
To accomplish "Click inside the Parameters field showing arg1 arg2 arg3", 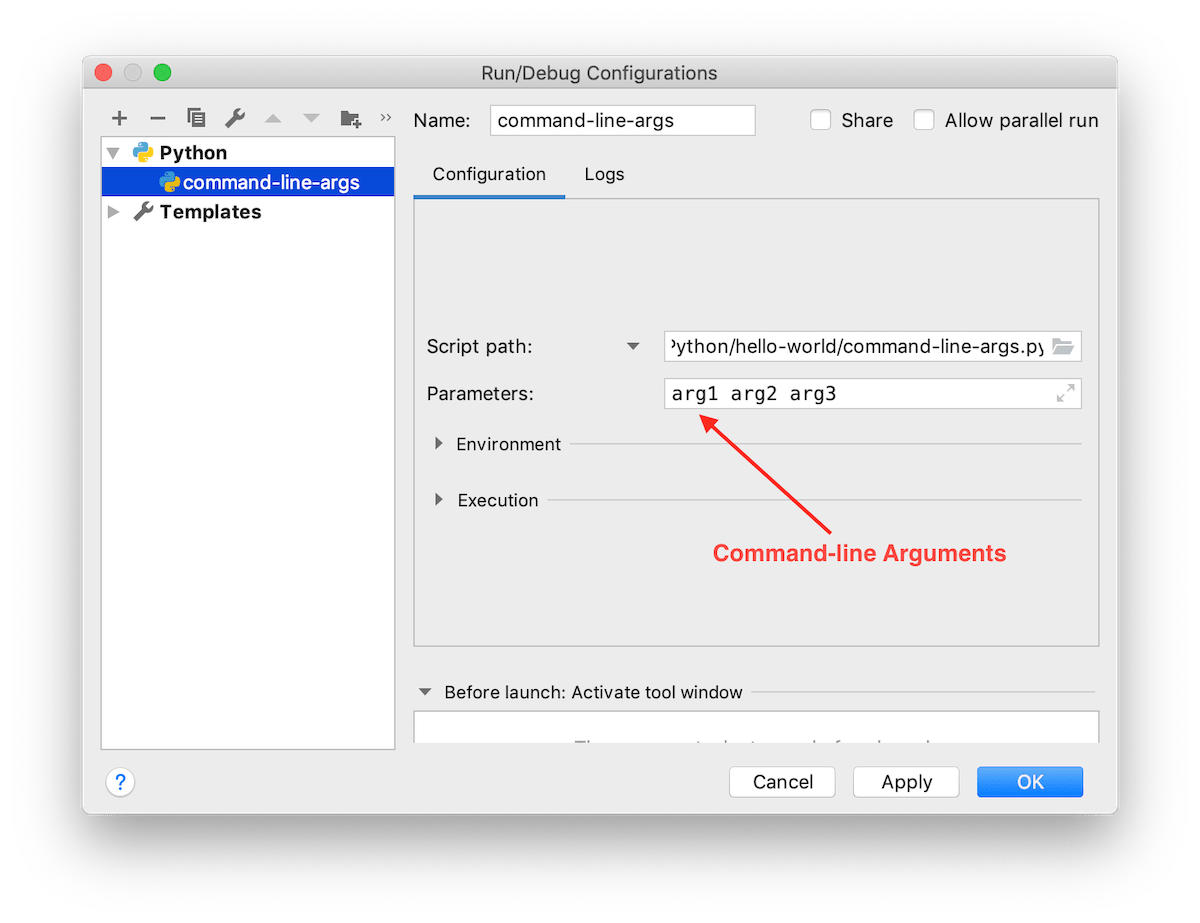I will 860,393.
